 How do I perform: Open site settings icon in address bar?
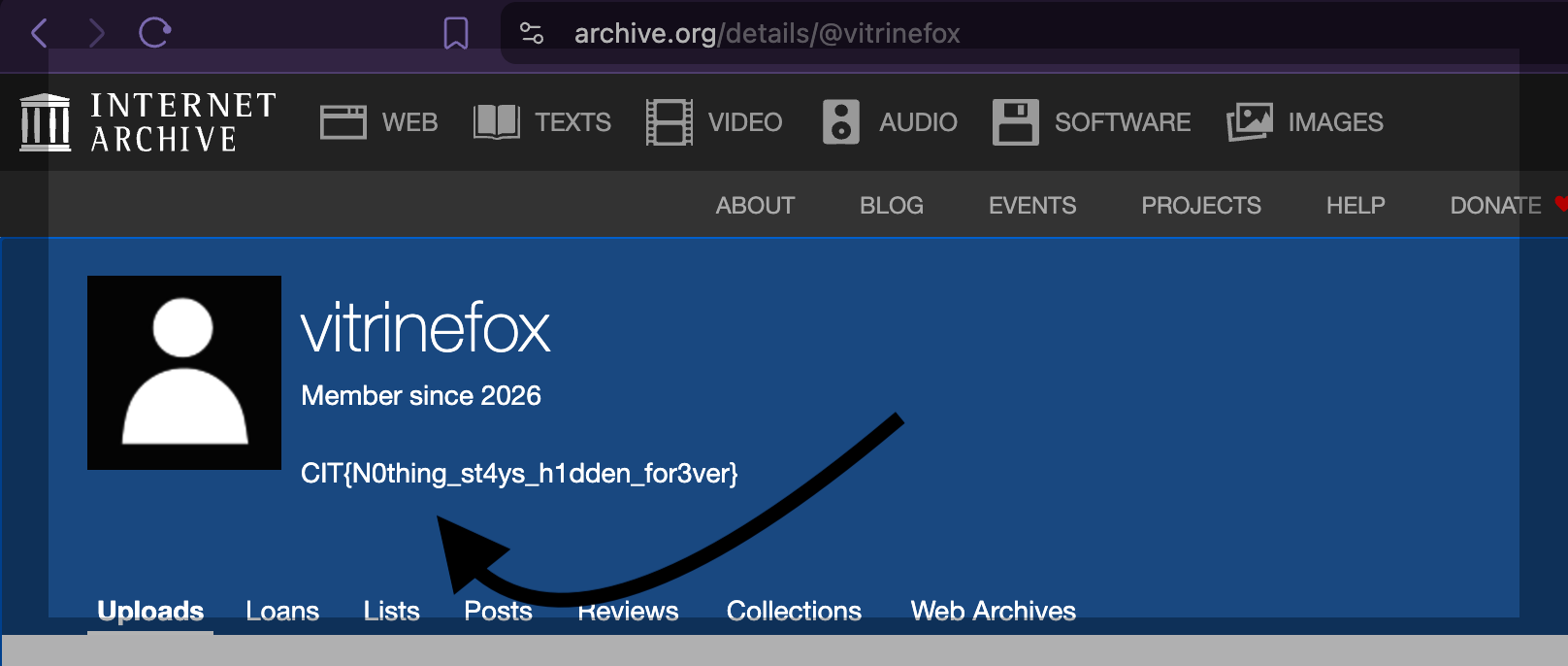532,33
